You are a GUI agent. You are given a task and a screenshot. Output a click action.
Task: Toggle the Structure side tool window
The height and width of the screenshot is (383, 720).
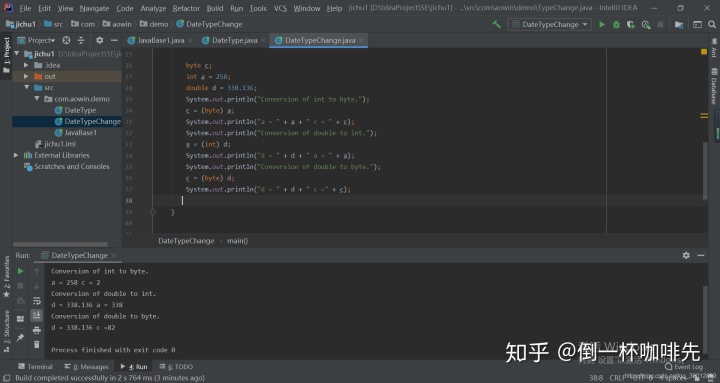tap(6, 331)
